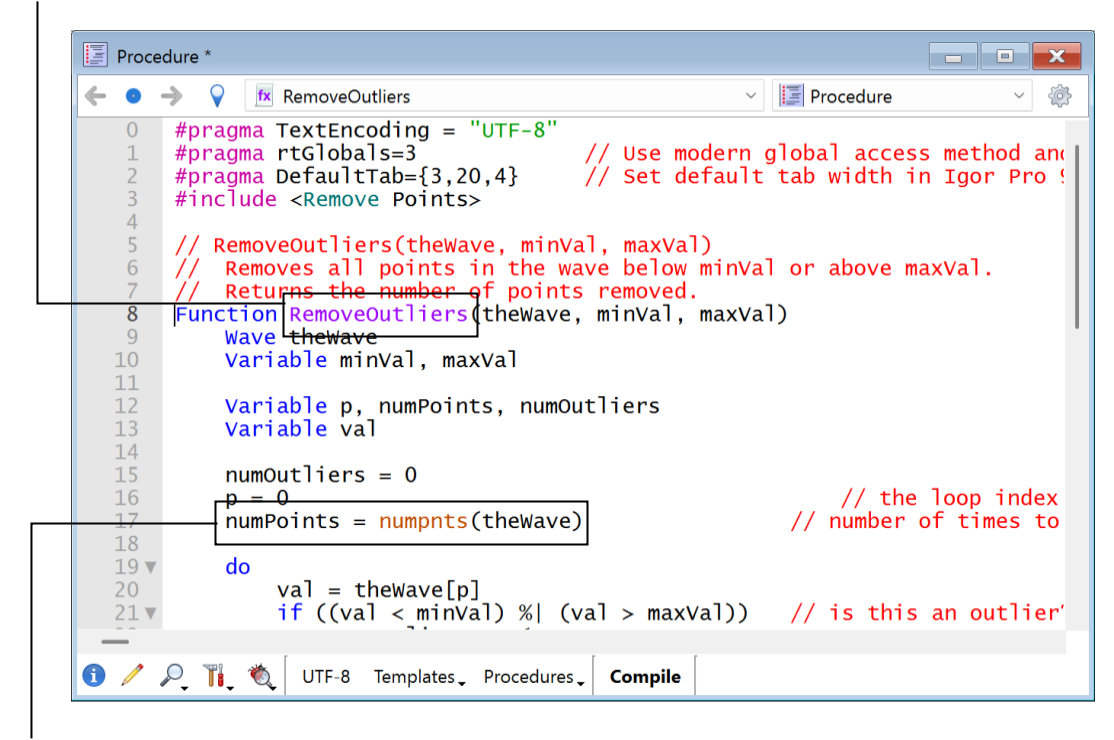Click the back navigation arrow
Screen dimensions: 1114x740
(x=95, y=96)
